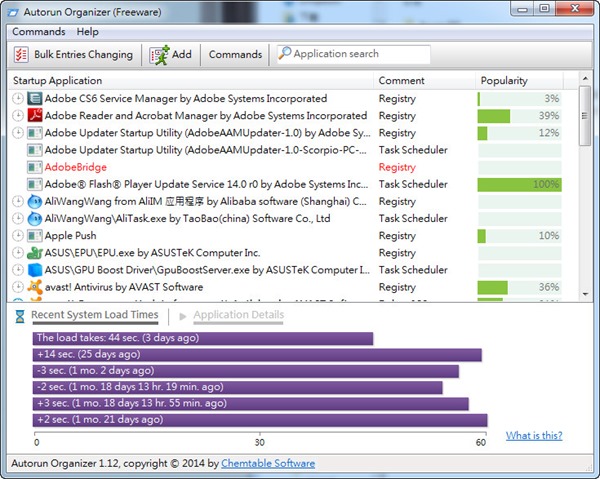Click the 3% popularity value for Adobe CS6
This screenshot has width=600, height=479.
(552, 99)
